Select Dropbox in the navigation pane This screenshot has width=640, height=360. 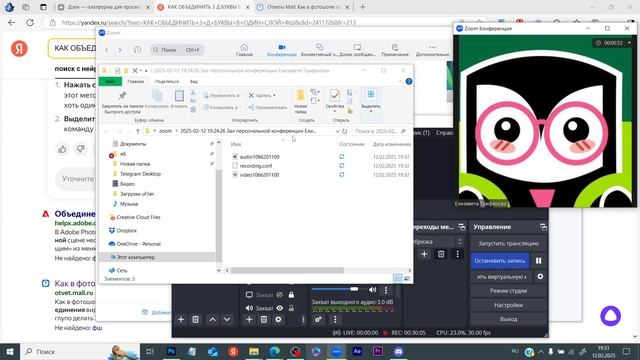click(x=127, y=231)
